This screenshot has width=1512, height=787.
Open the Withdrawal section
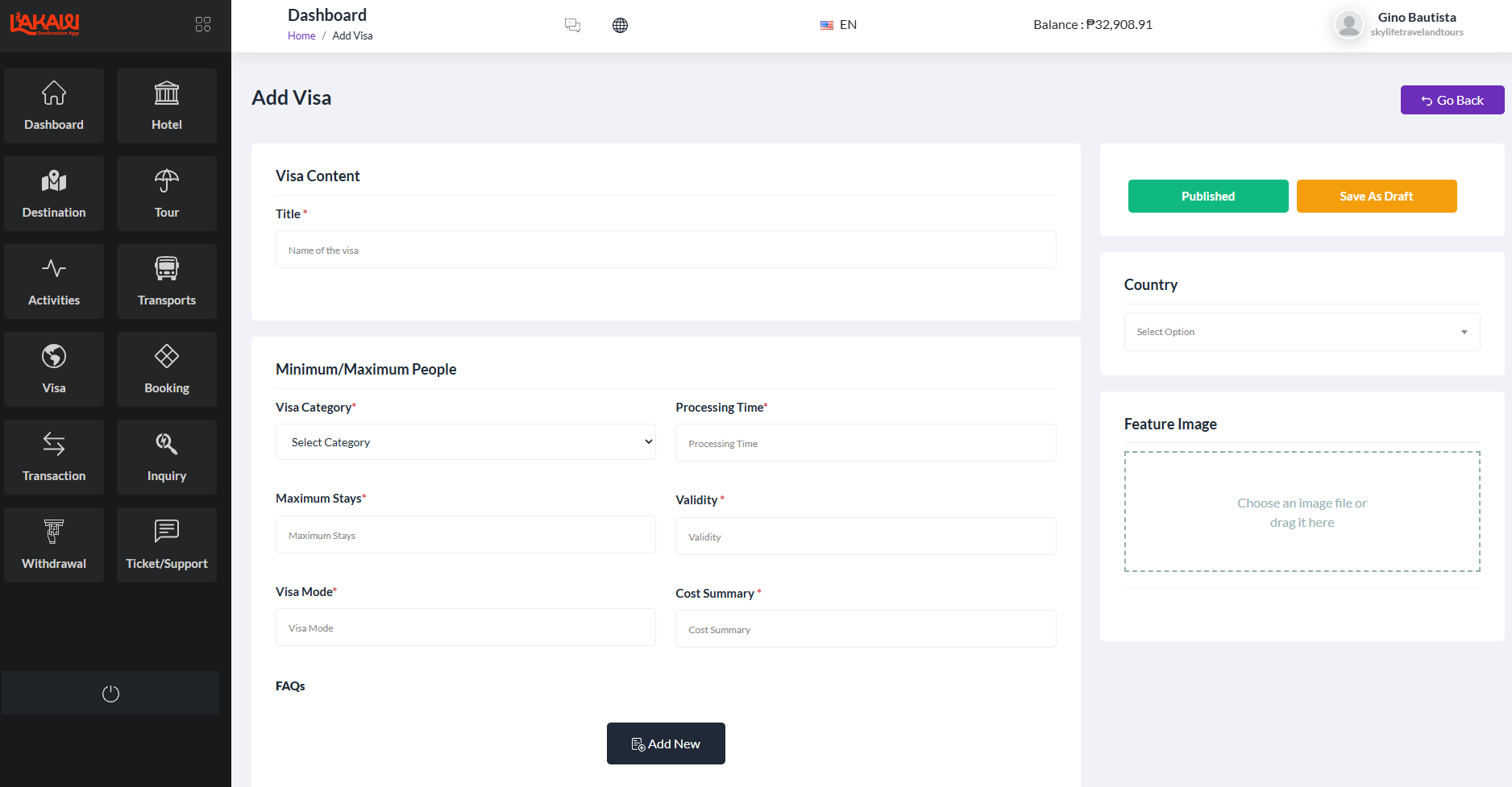[54, 545]
